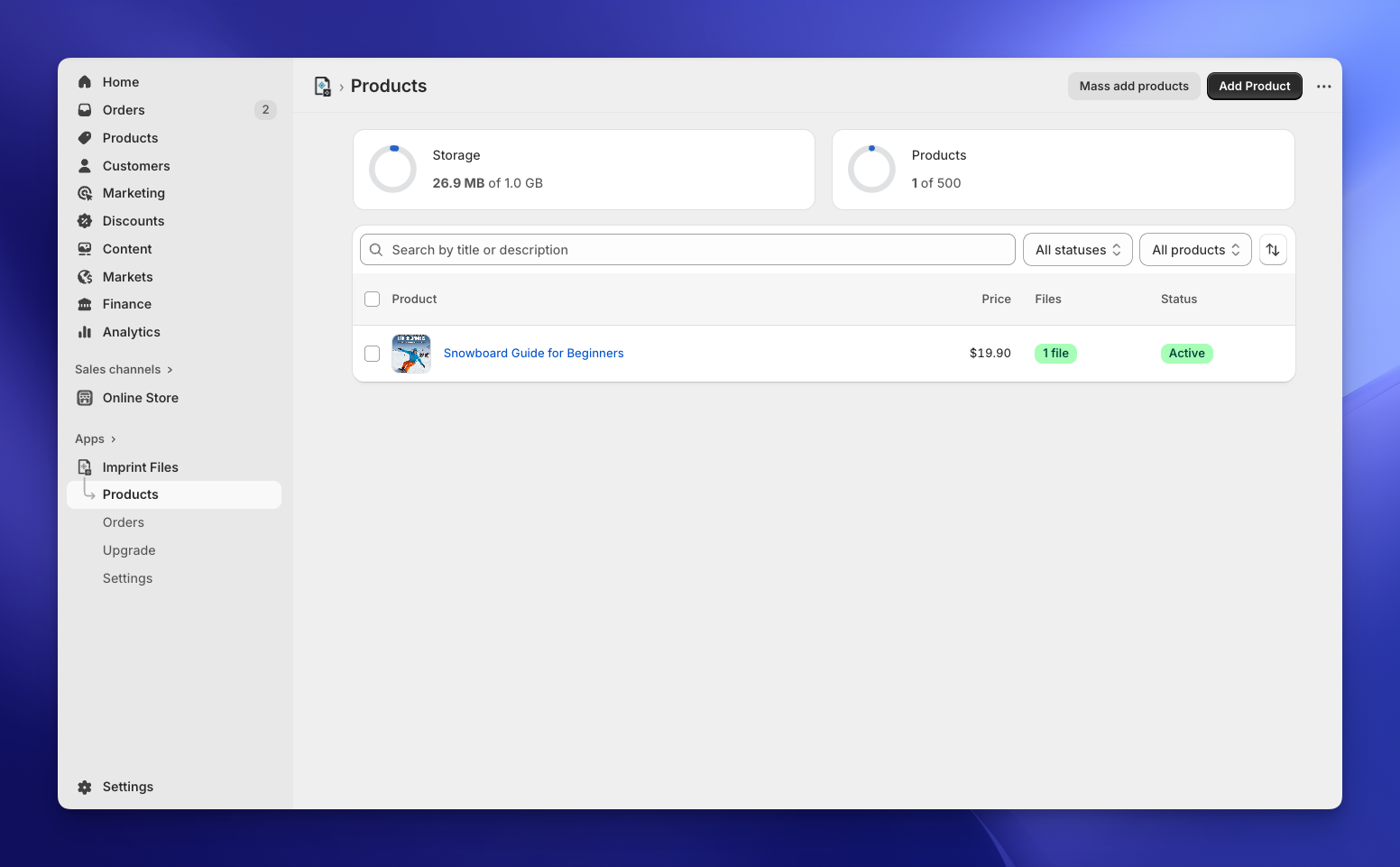This screenshot has width=1400, height=867.
Task: Check the Snowboard Guide for Beginners row checkbox
Action: pyautogui.click(x=372, y=354)
